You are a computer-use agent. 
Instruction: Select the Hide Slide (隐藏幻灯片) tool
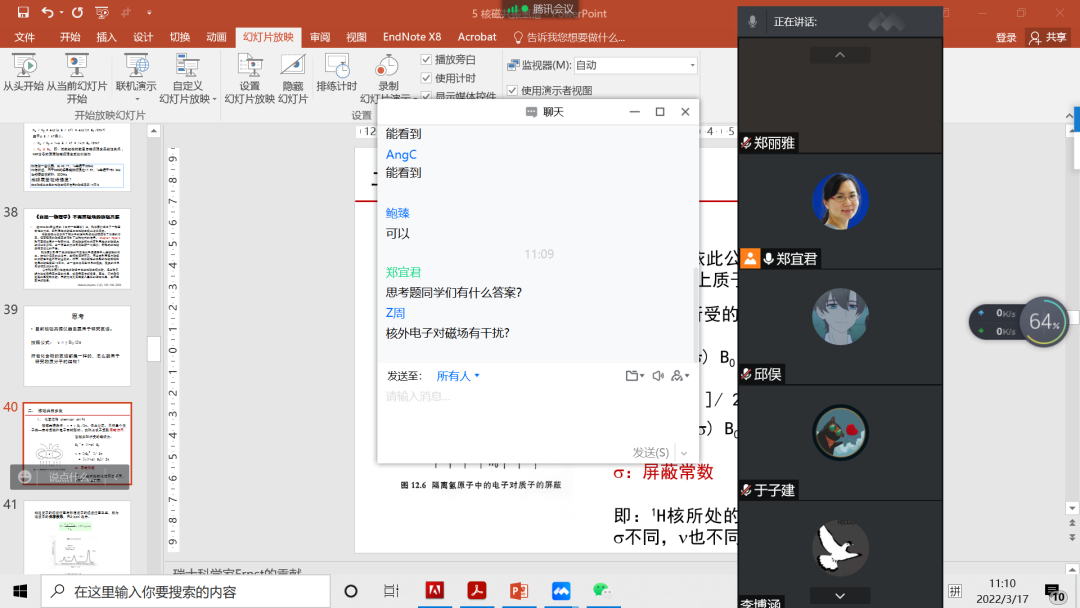point(293,75)
